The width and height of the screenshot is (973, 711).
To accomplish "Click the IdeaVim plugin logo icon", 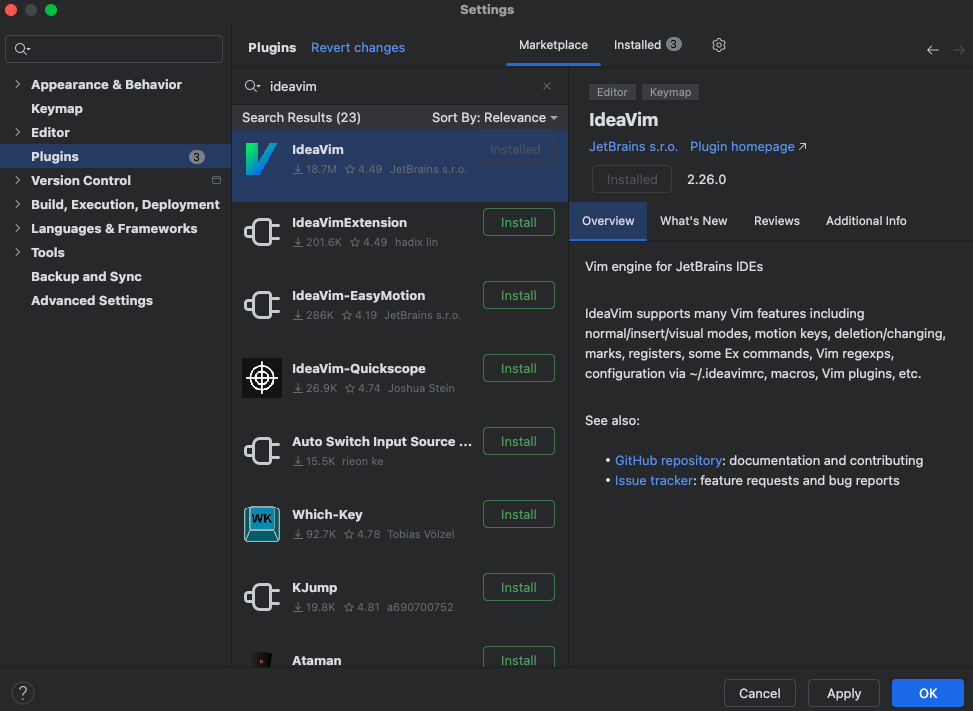I will pyautogui.click(x=261, y=159).
